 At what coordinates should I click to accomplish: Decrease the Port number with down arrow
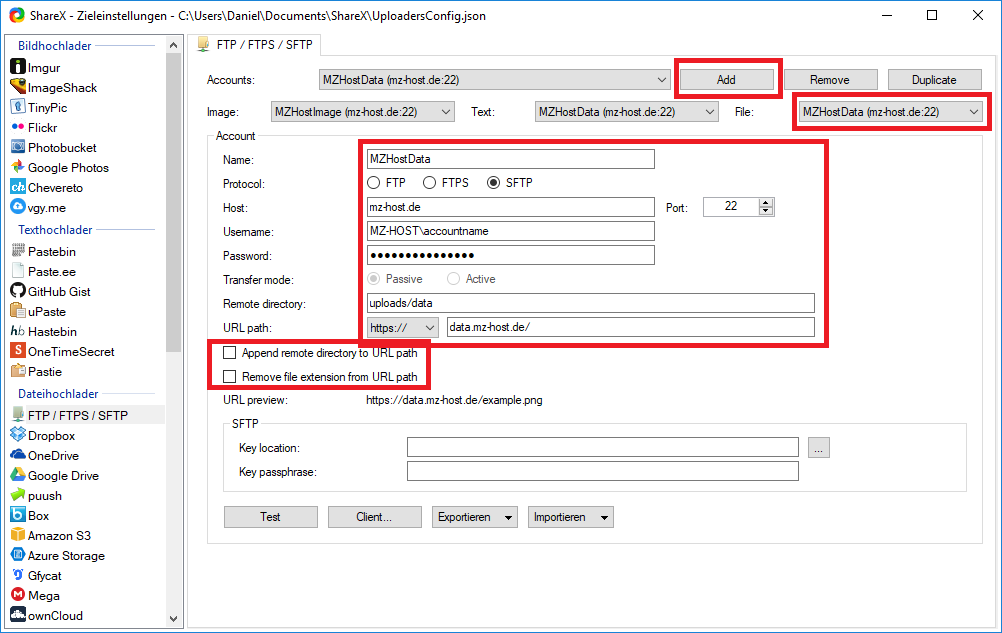coord(766,211)
